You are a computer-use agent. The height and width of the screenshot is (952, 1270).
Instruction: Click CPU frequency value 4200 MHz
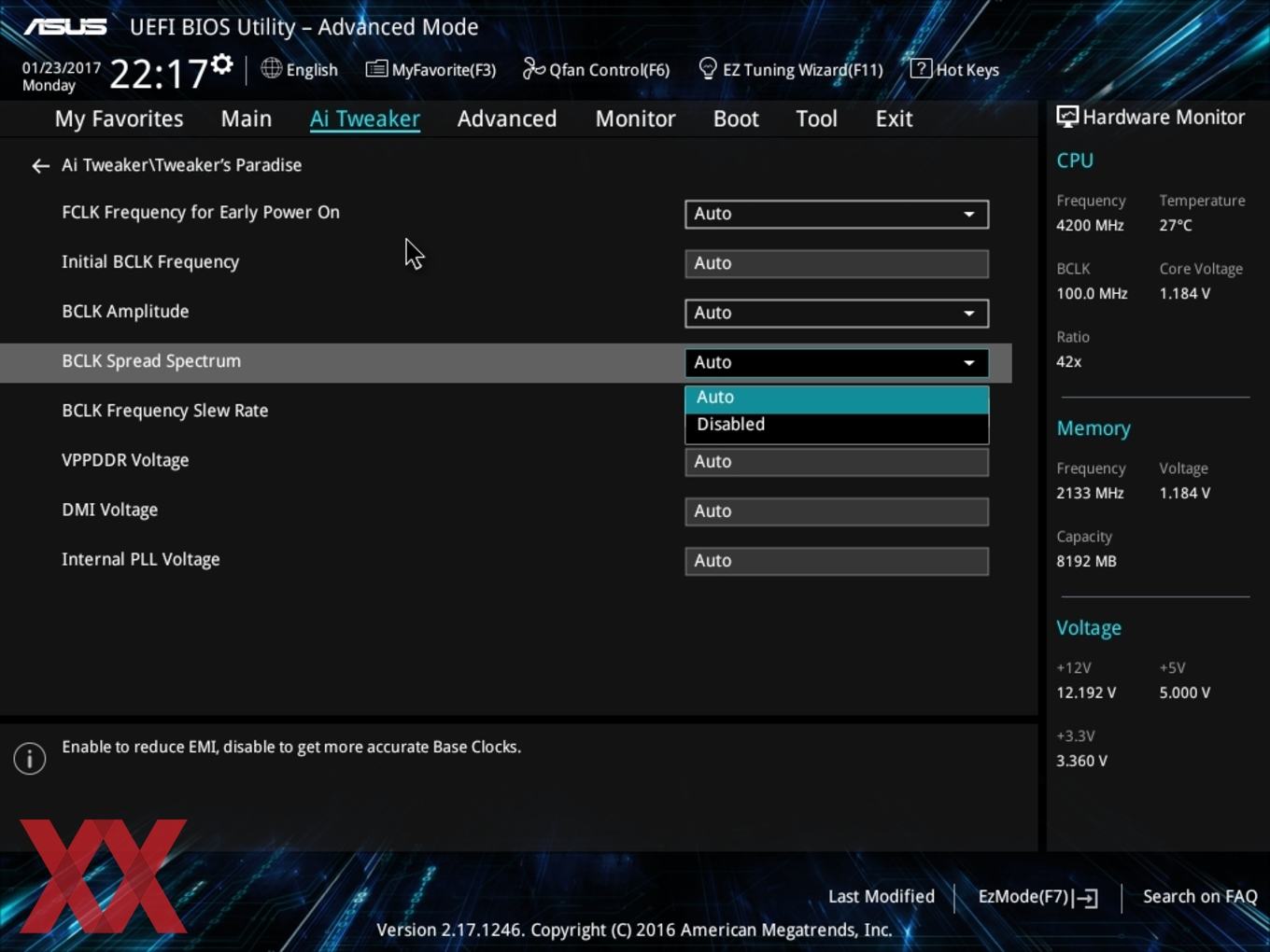pyautogui.click(x=1090, y=225)
